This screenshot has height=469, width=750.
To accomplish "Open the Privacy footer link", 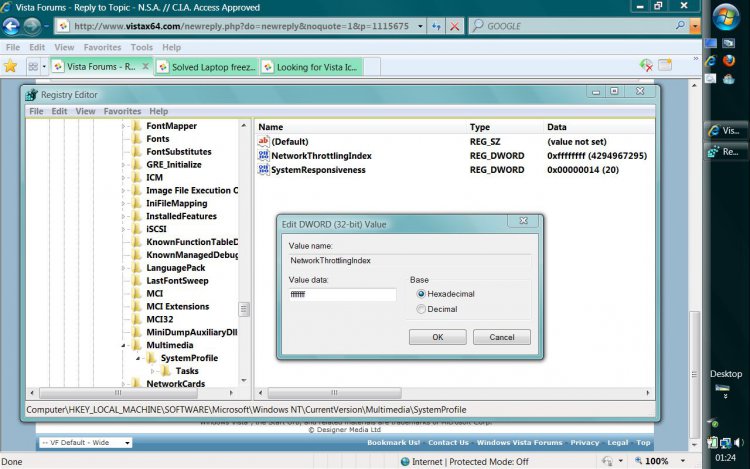I will tap(585, 443).
